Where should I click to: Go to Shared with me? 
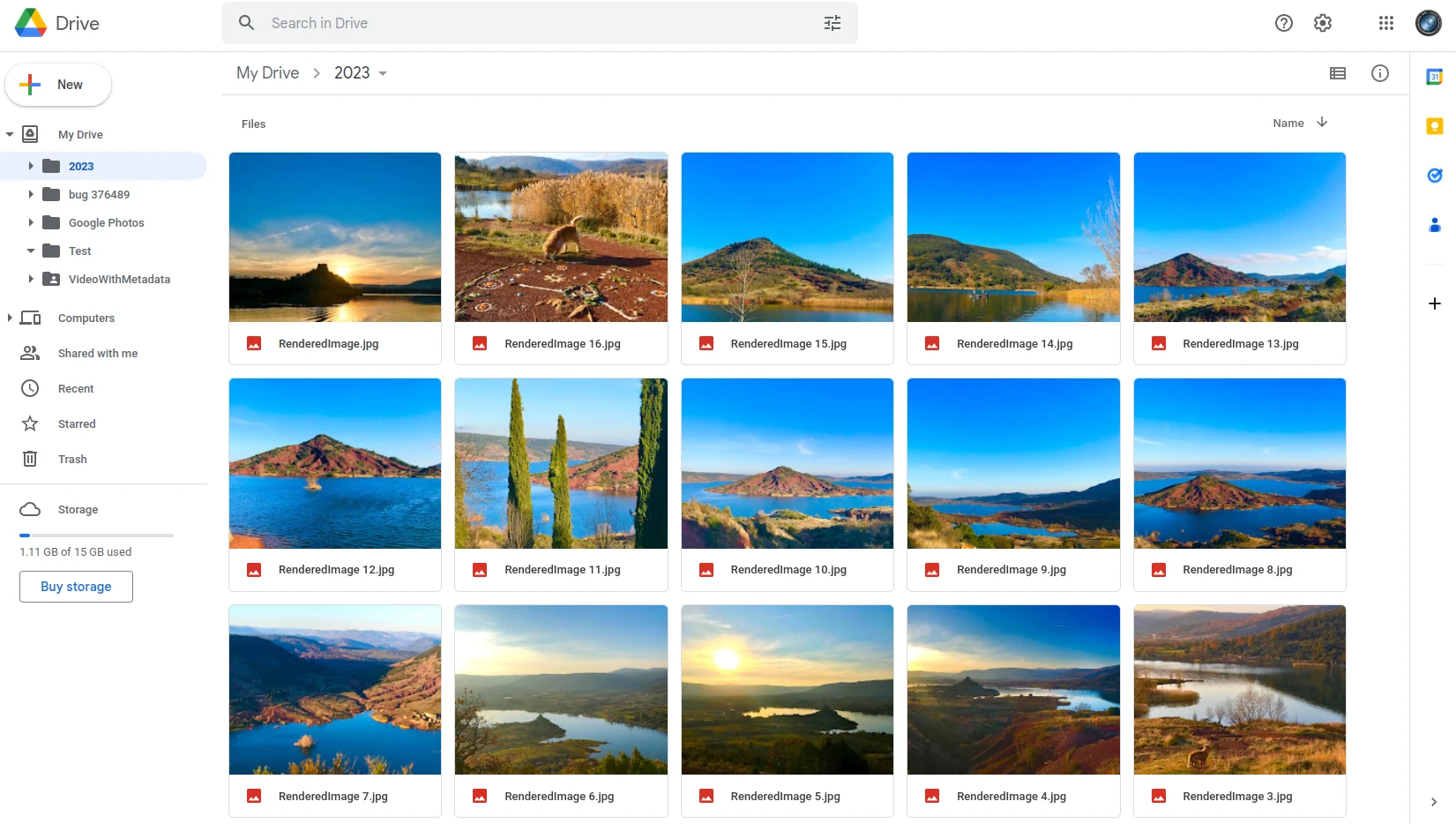(97, 353)
